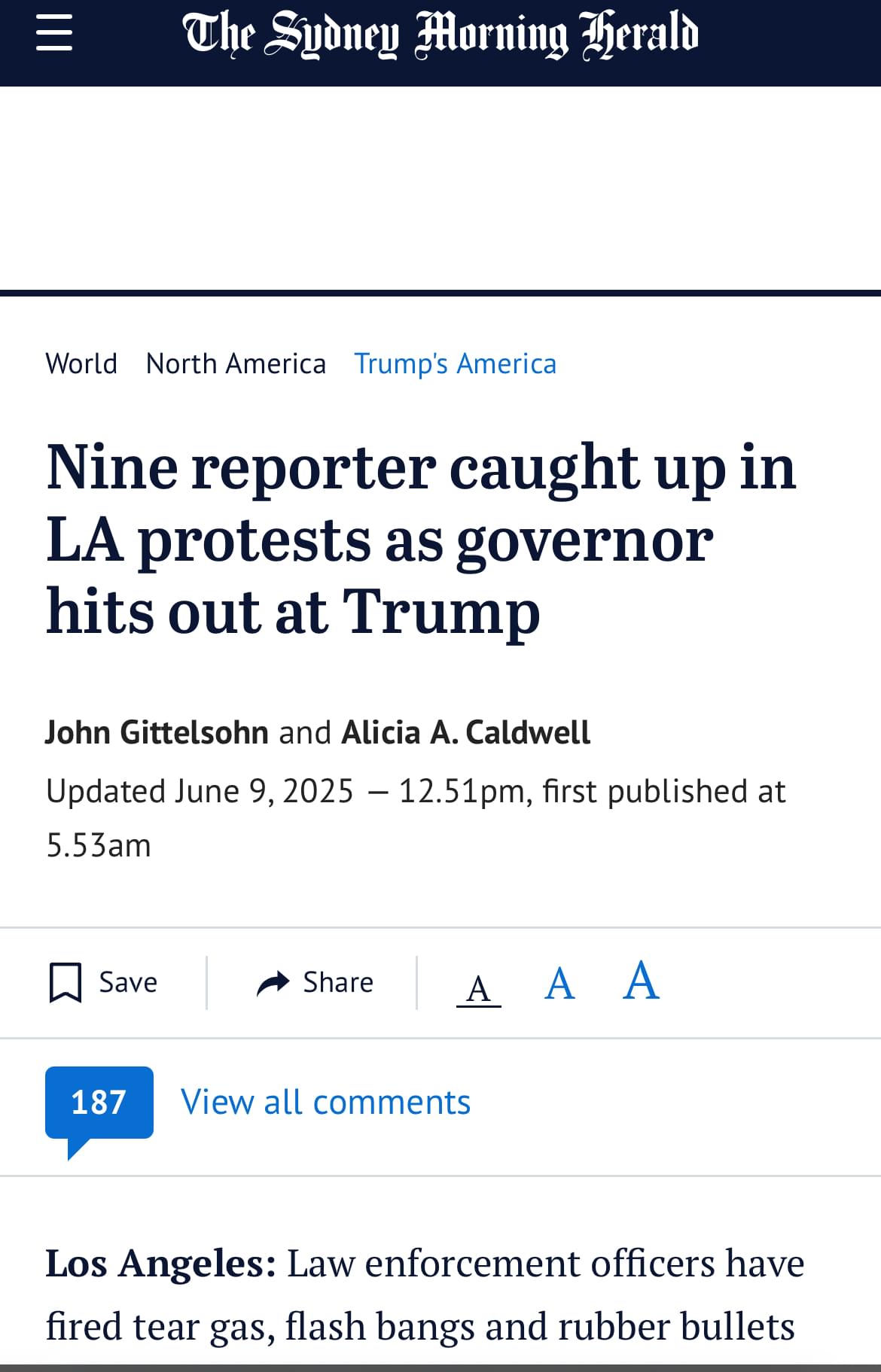Select the medium font size A

click(x=559, y=984)
